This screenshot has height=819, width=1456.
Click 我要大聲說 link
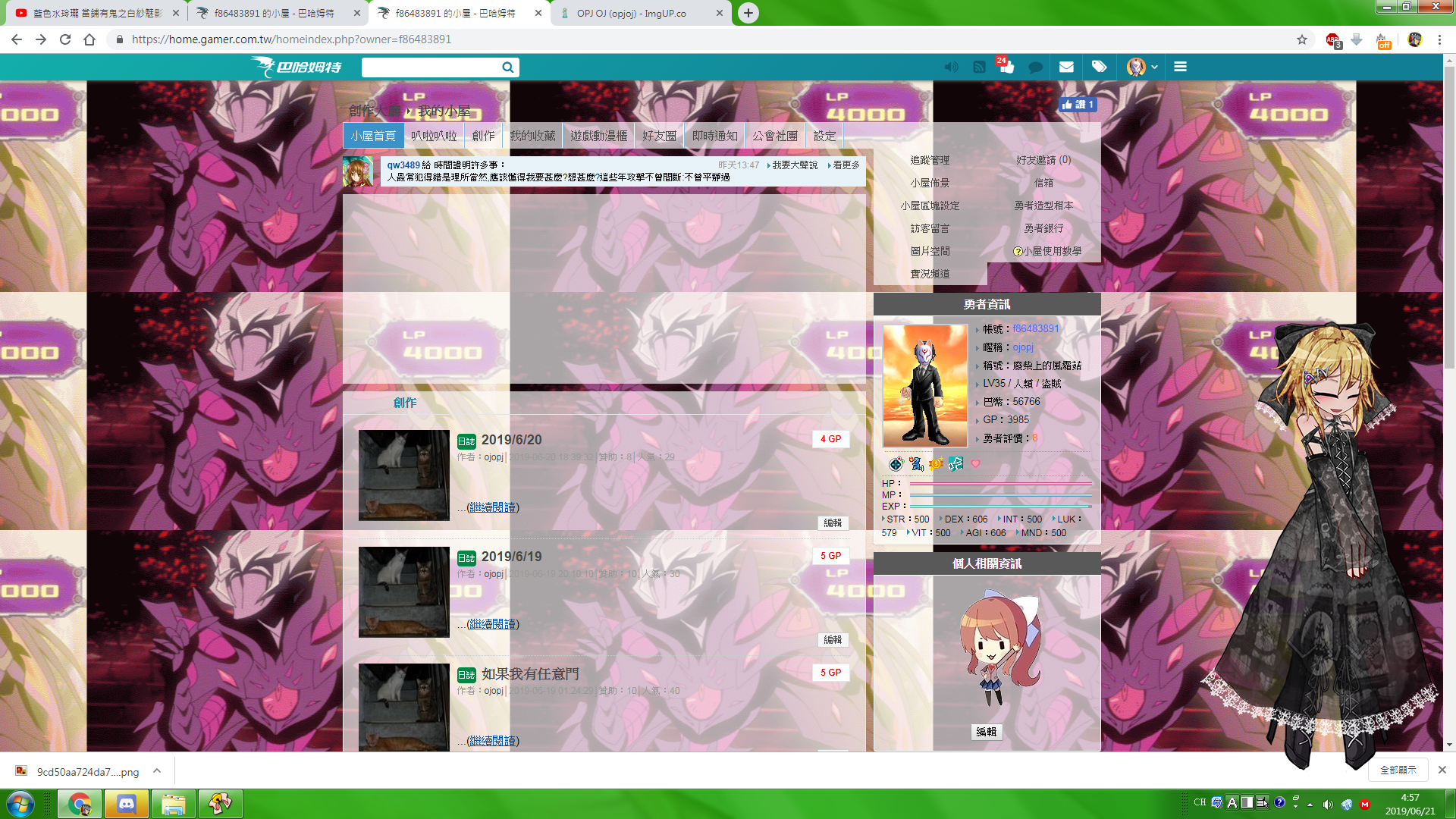tap(793, 165)
